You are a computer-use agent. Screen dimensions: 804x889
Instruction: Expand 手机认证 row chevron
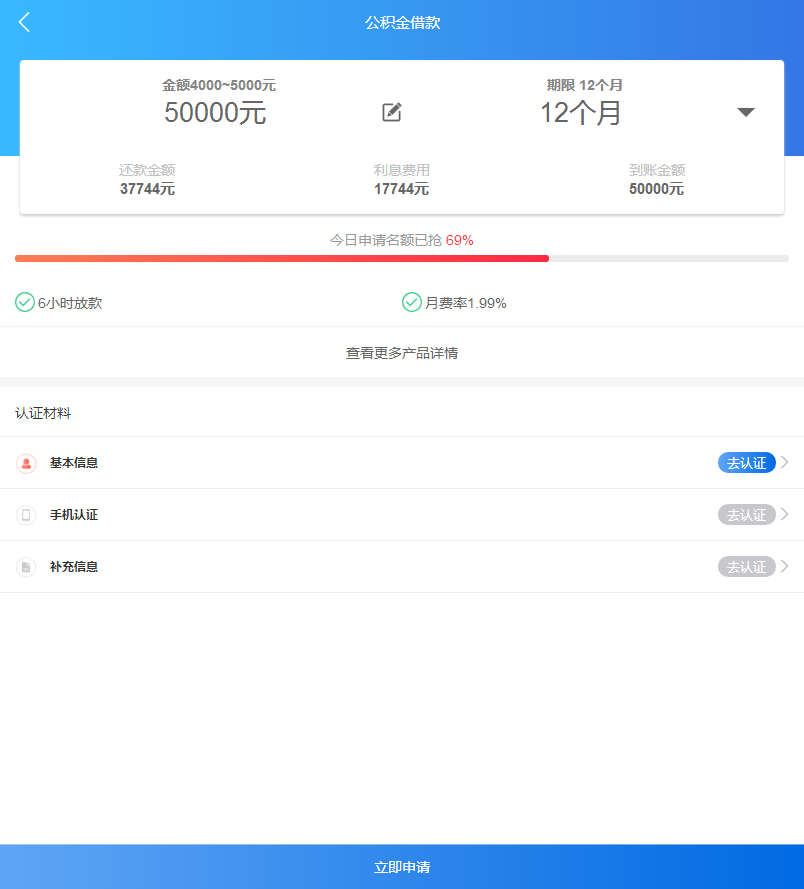coord(785,514)
